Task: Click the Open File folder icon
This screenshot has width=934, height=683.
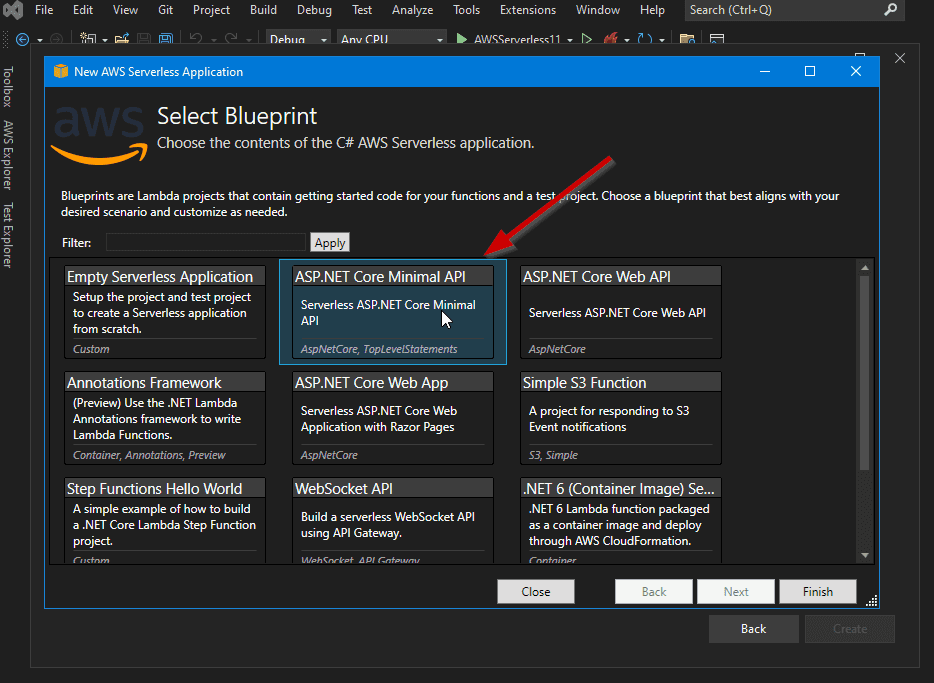Action: tap(122, 40)
